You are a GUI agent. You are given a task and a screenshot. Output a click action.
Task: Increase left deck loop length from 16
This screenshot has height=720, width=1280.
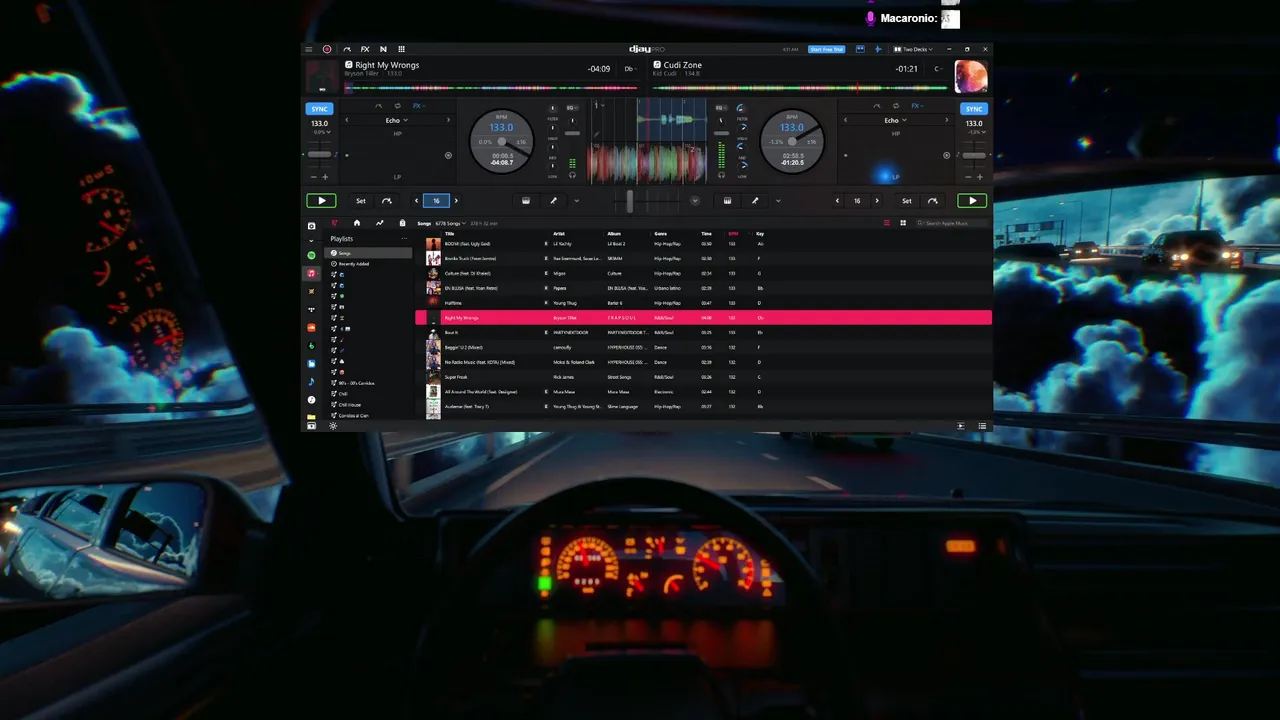(x=456, y=201)
